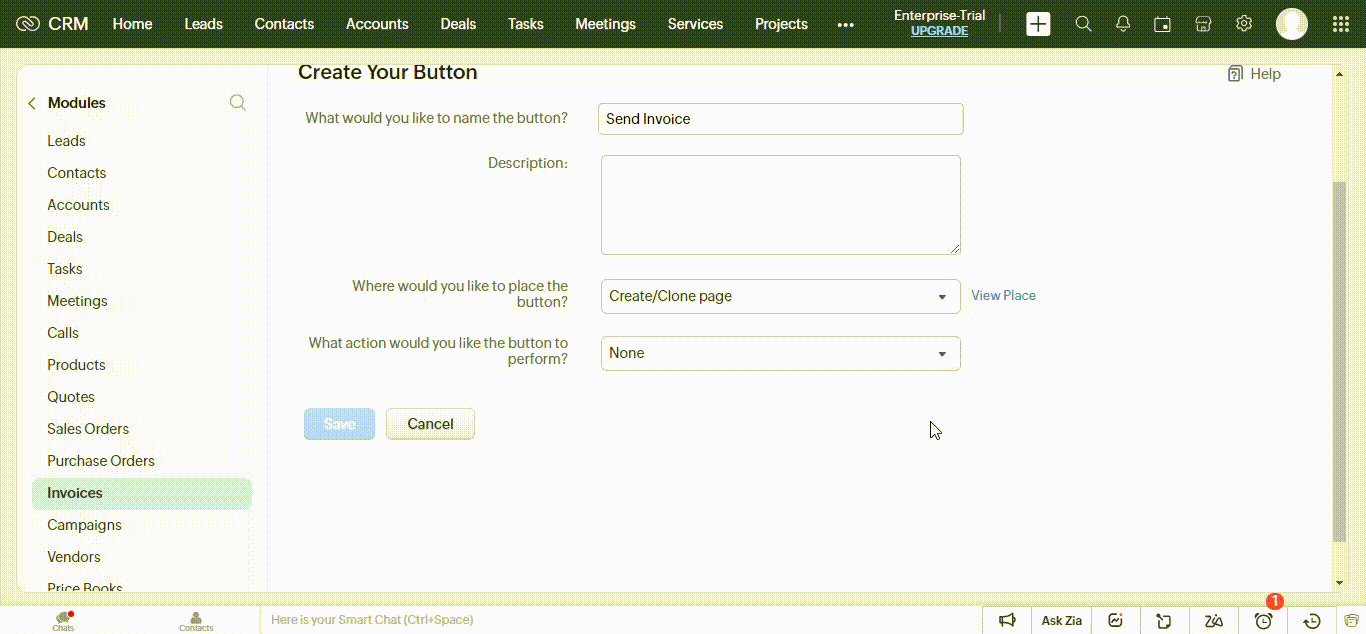Open the button action dropdown showing None
1366x634 pixels.
[x=780, y=353]
